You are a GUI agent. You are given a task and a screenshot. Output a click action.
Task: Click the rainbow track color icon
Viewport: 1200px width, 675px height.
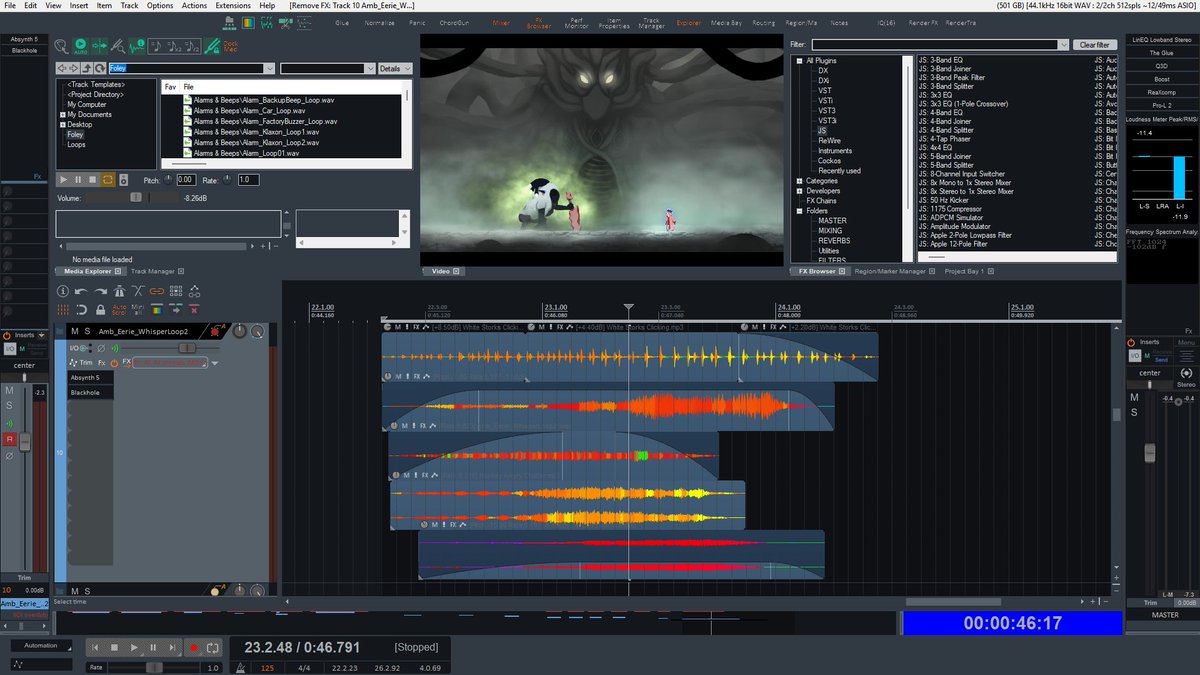(x=157, y=310)
